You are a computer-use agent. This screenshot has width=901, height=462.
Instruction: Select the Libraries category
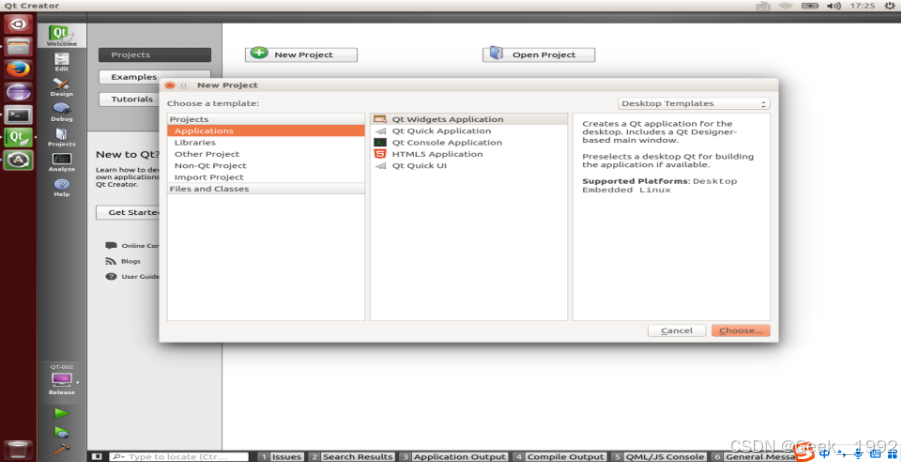click(x=266, y=143)
